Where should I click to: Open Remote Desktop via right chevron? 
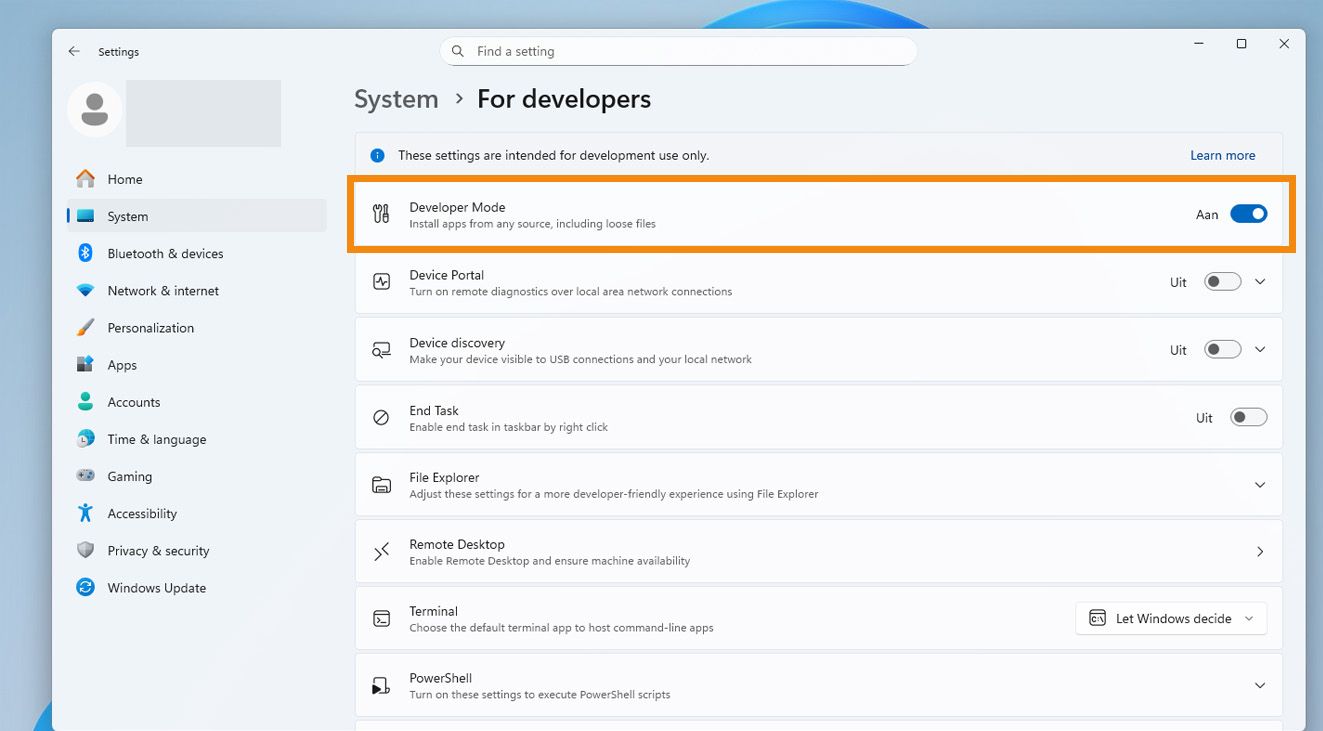click(1260, 552)
